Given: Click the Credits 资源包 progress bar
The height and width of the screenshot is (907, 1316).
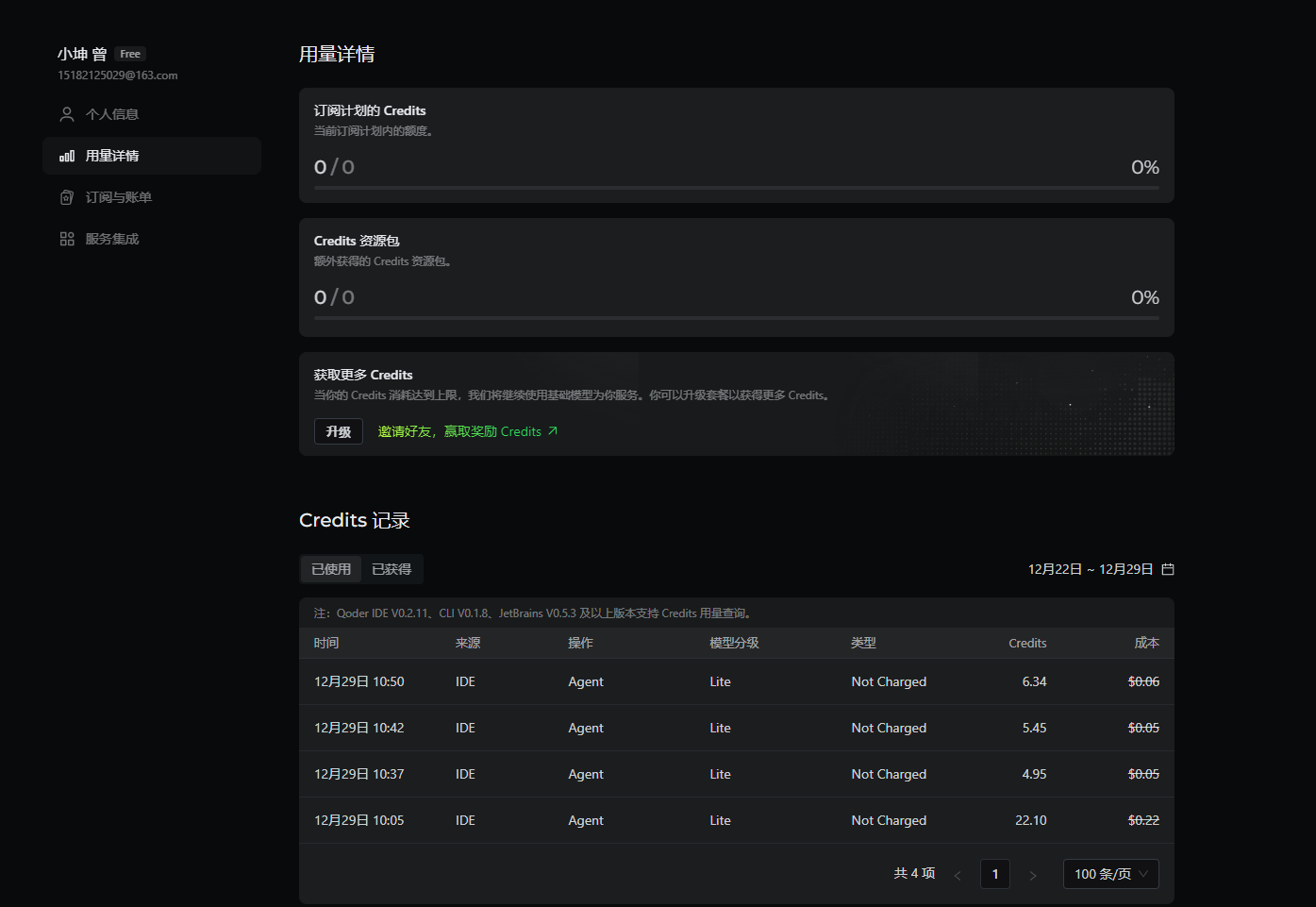Looking at the screenshot, I should [x=736, y=318].
